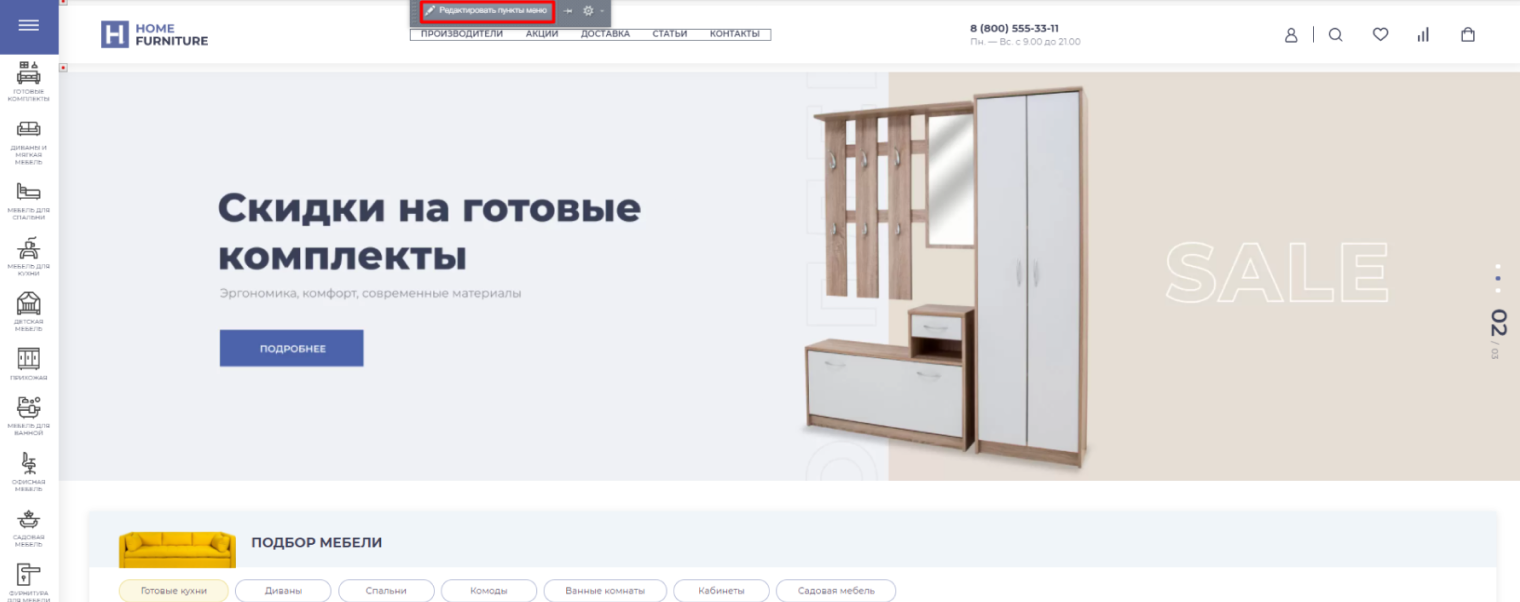Choose the Мебель для кухни icon
Screen dimensions: 1520x602
pyautogui.click(x=29, y=247)
